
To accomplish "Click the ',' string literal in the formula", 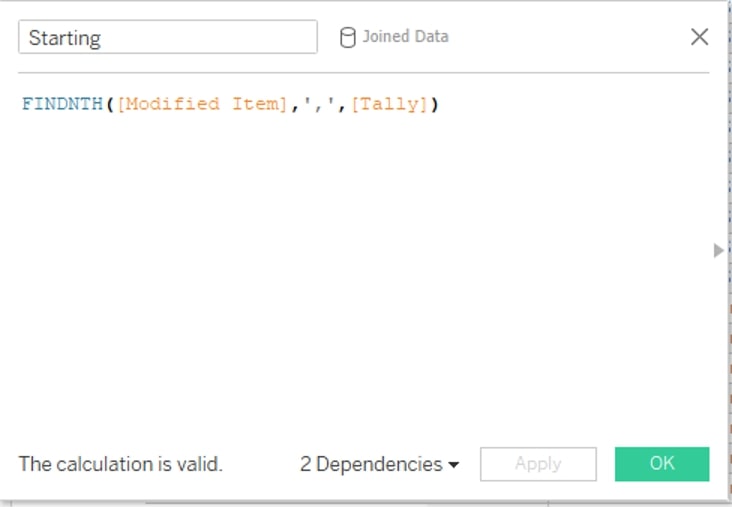I will [x=319, y=104].
